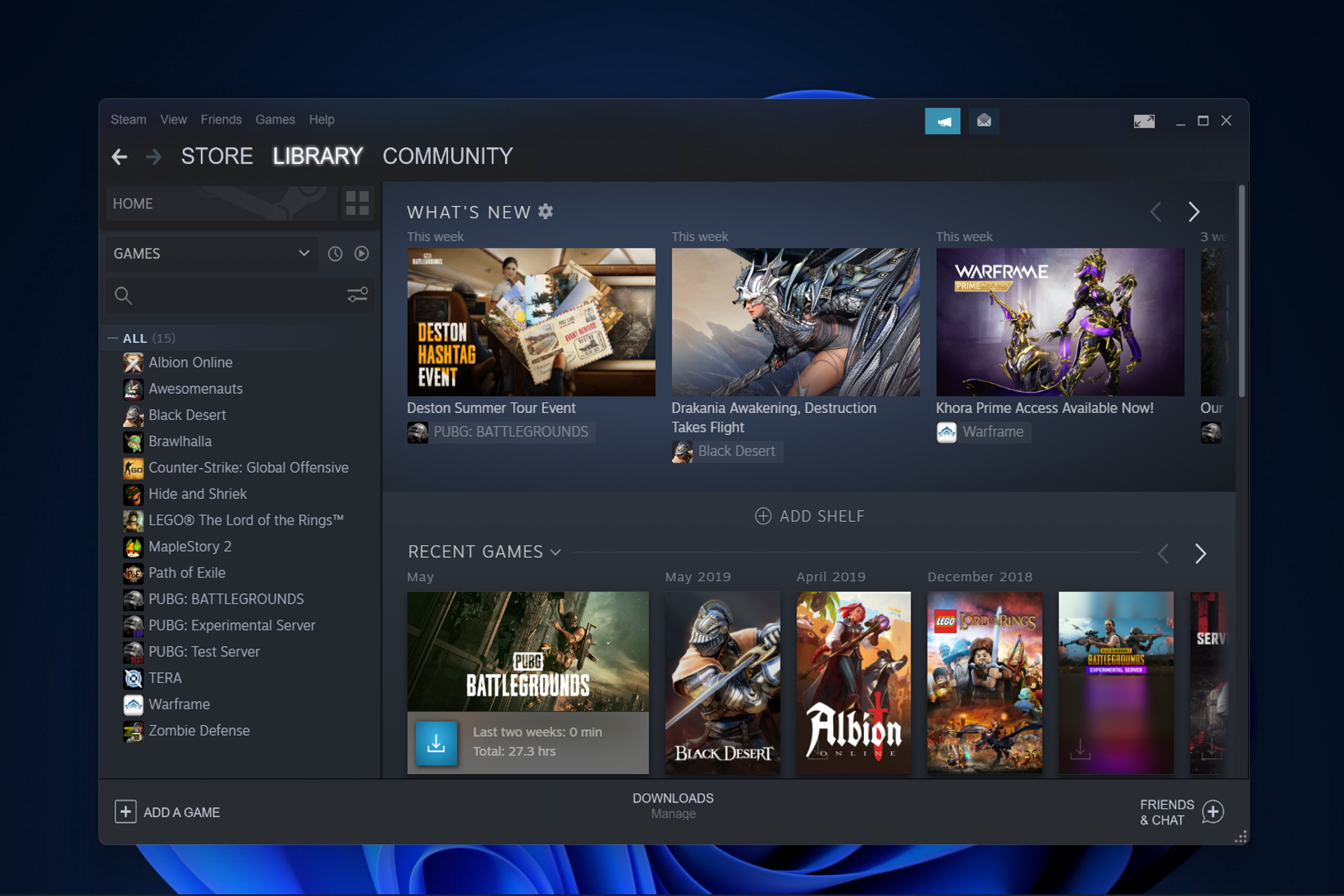Click PUBG: BATTLEGROUNDS news tag

501,432
